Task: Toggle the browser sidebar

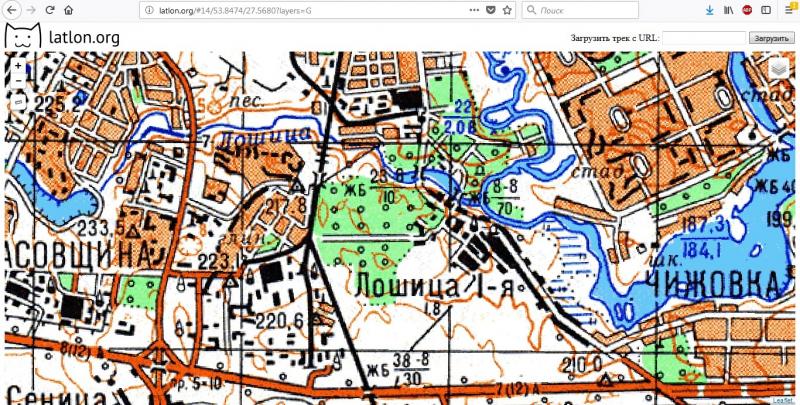Action: coord(764,10)
